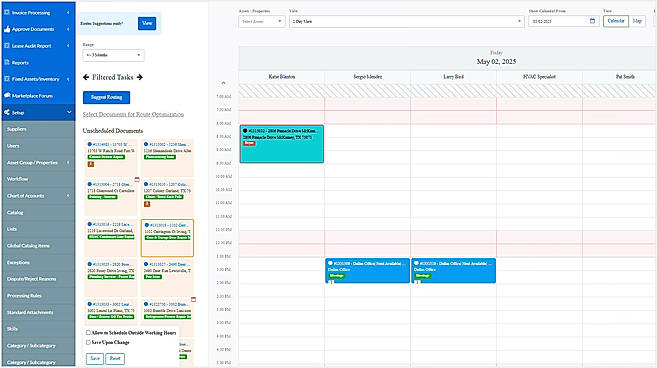
Task: Click the Setup gears icon
Action: (7, 112)
